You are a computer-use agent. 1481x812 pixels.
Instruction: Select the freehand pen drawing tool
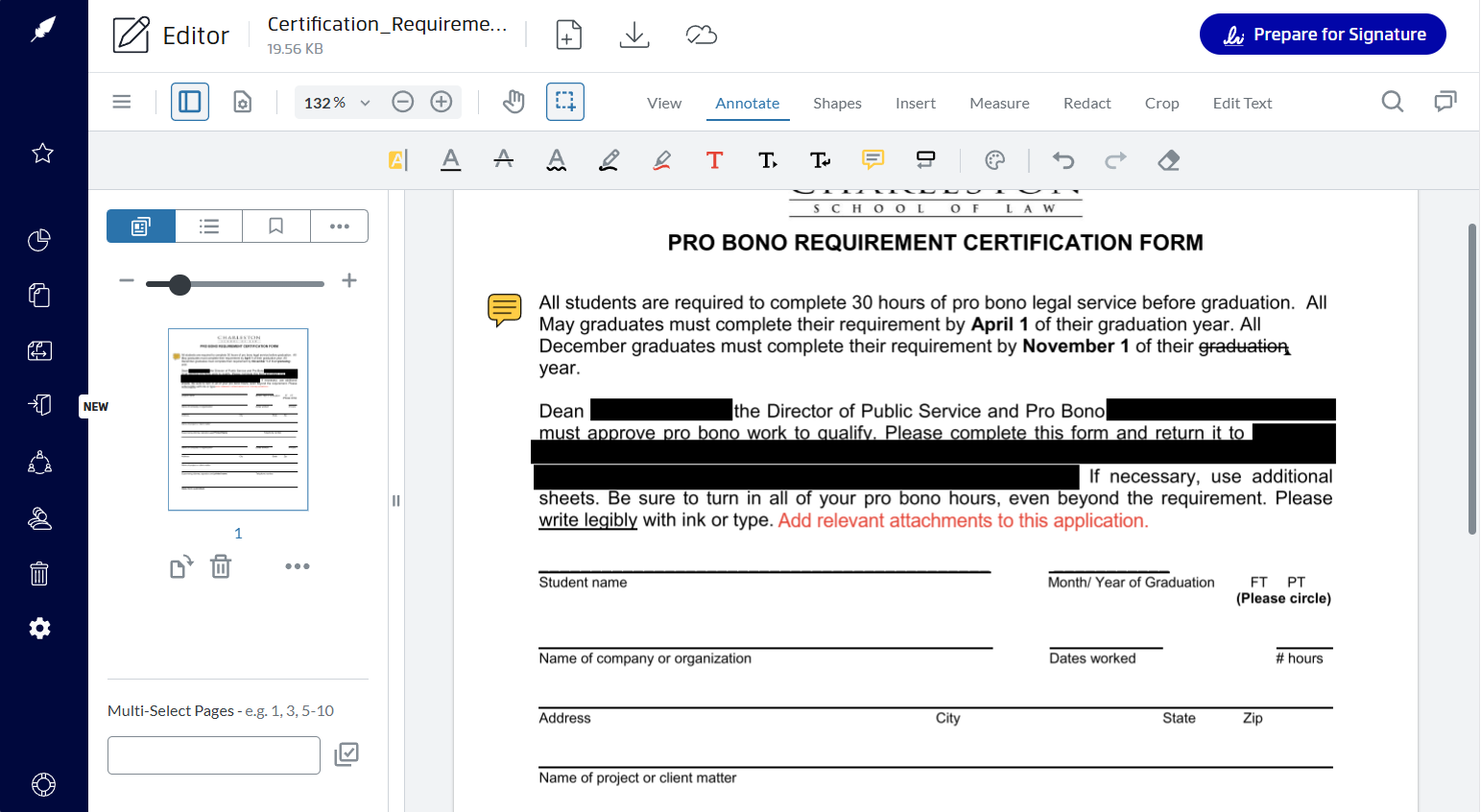click(609, 160)
